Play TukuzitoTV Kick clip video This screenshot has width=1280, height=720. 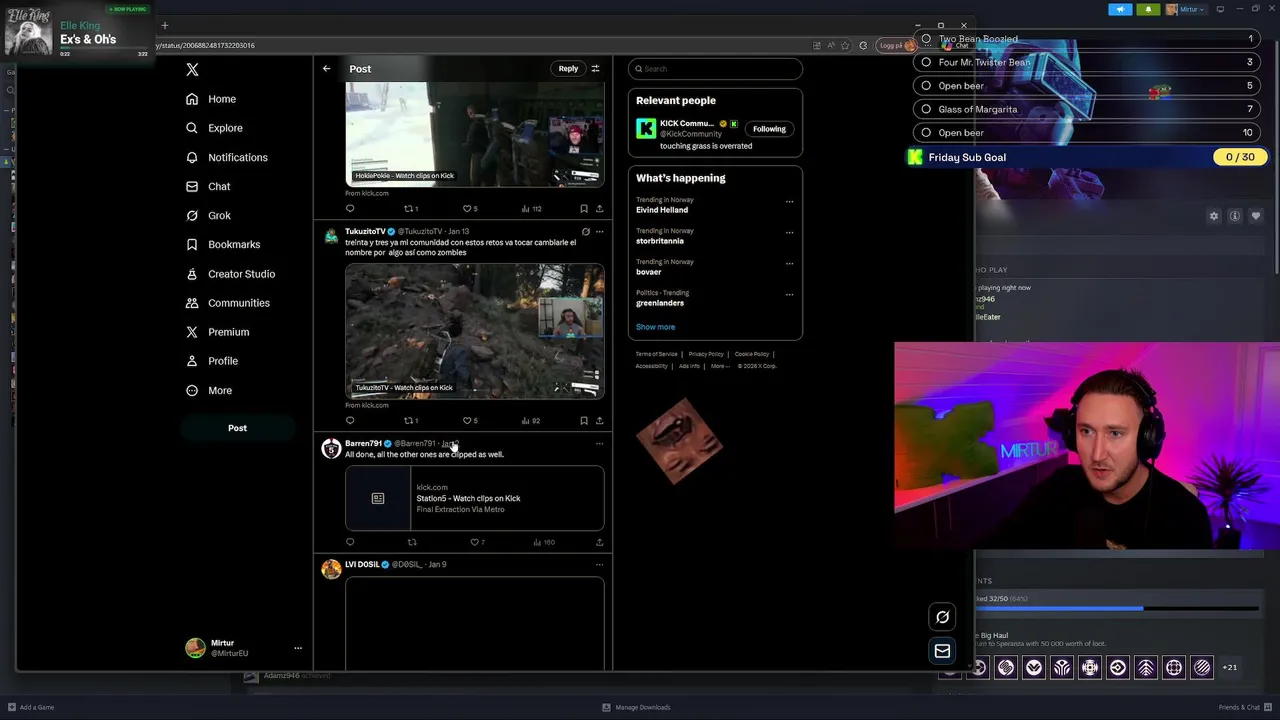tap(475, 331)
